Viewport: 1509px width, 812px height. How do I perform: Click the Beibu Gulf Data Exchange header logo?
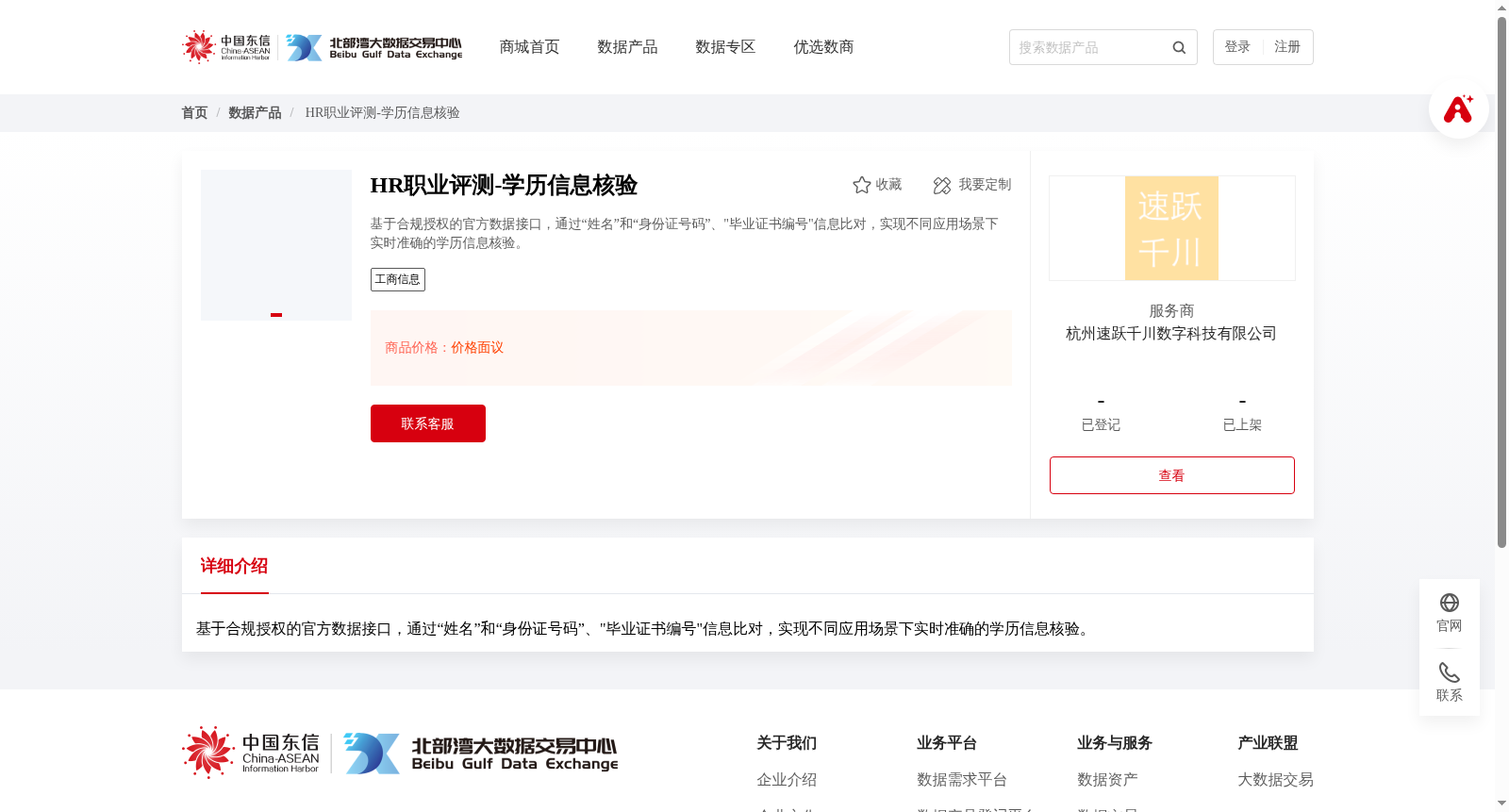coord(374,47)
